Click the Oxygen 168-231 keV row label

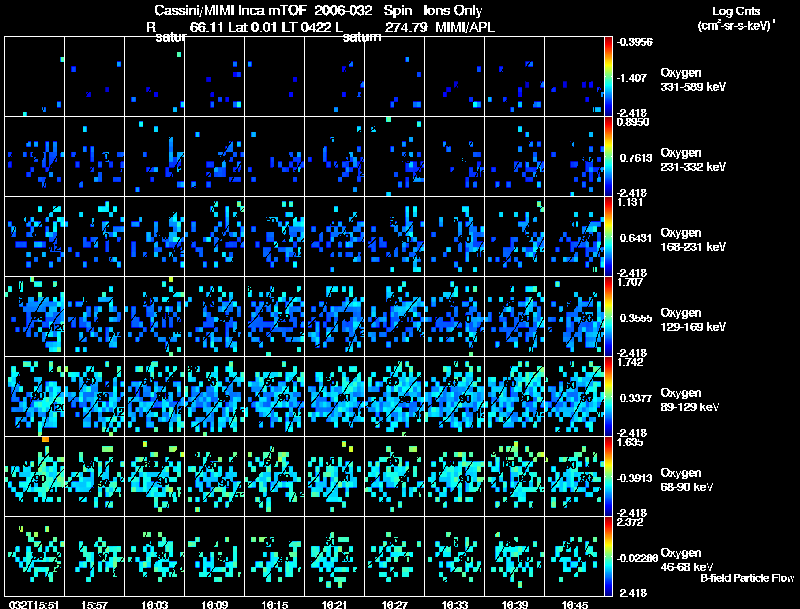pyautogui.click(x=693, y=240)
